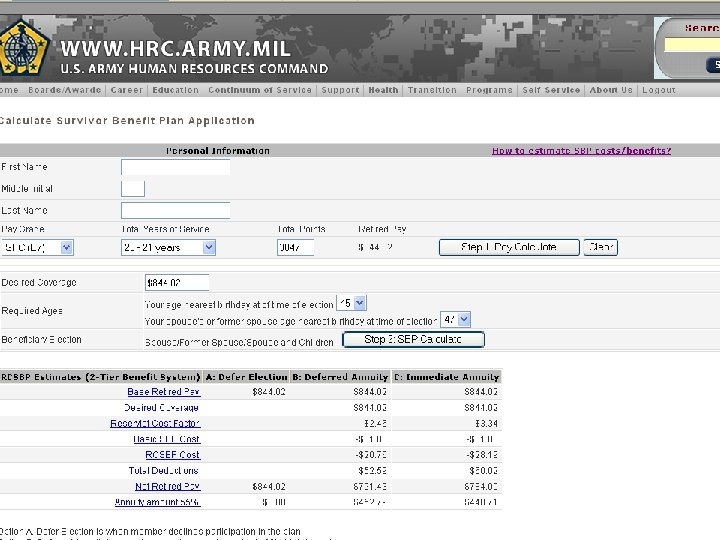Open How to estimate SBP costs/benefits link

[581, 151]
